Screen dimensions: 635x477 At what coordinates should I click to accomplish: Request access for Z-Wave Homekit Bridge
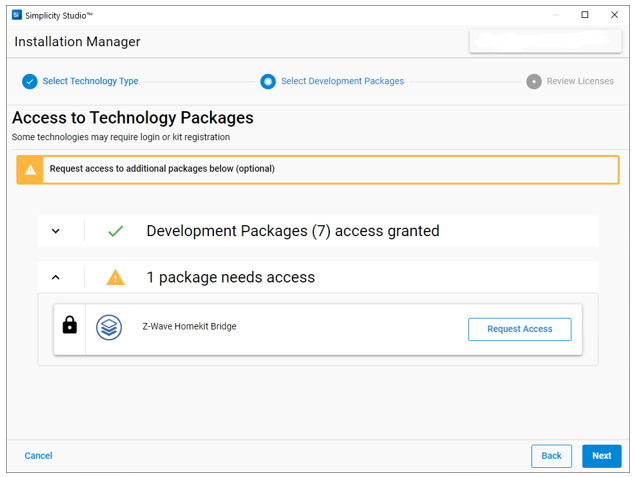coord(519,329)
